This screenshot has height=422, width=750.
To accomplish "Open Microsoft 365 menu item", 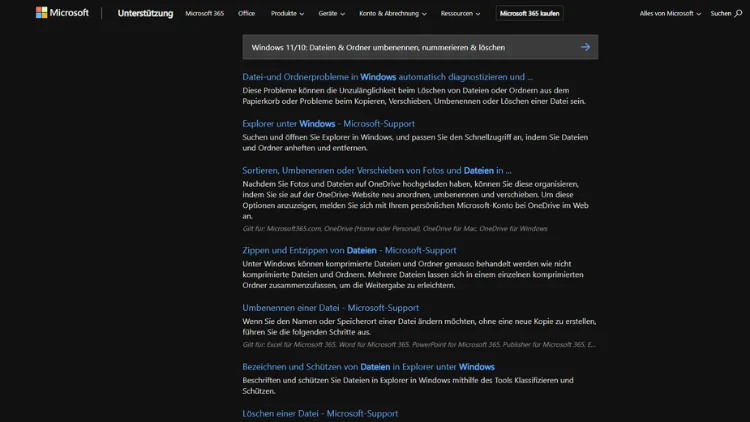I will [204, 13].
